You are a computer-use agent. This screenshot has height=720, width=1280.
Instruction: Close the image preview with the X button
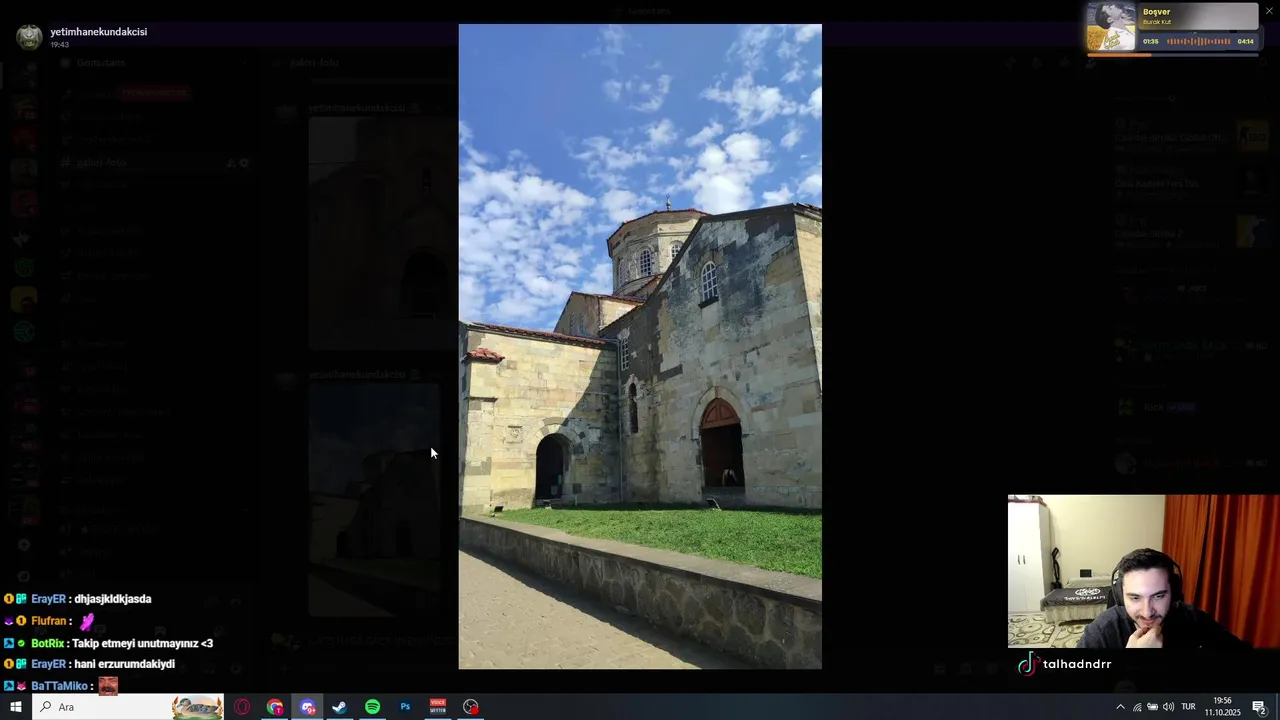tap(1269, 11)
